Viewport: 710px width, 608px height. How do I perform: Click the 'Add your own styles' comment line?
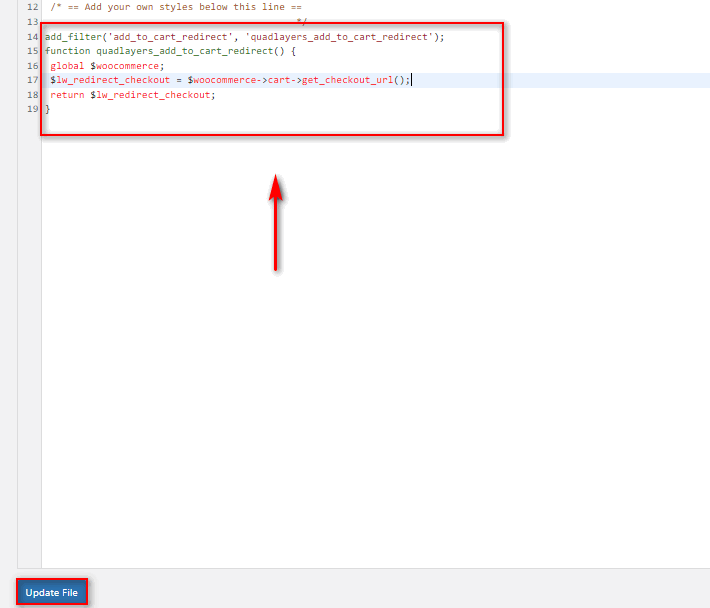pyautogui.click(x=176, y=7)
